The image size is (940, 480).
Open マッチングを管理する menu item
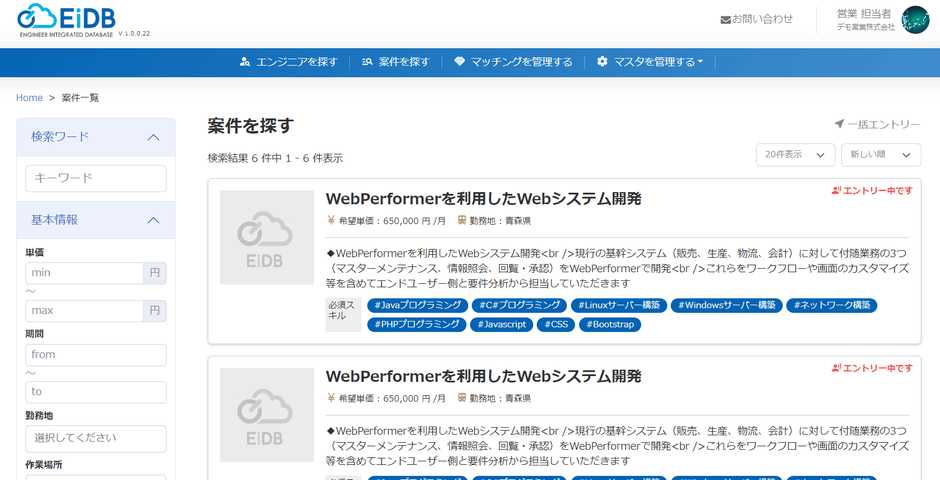tap(521, 62)
